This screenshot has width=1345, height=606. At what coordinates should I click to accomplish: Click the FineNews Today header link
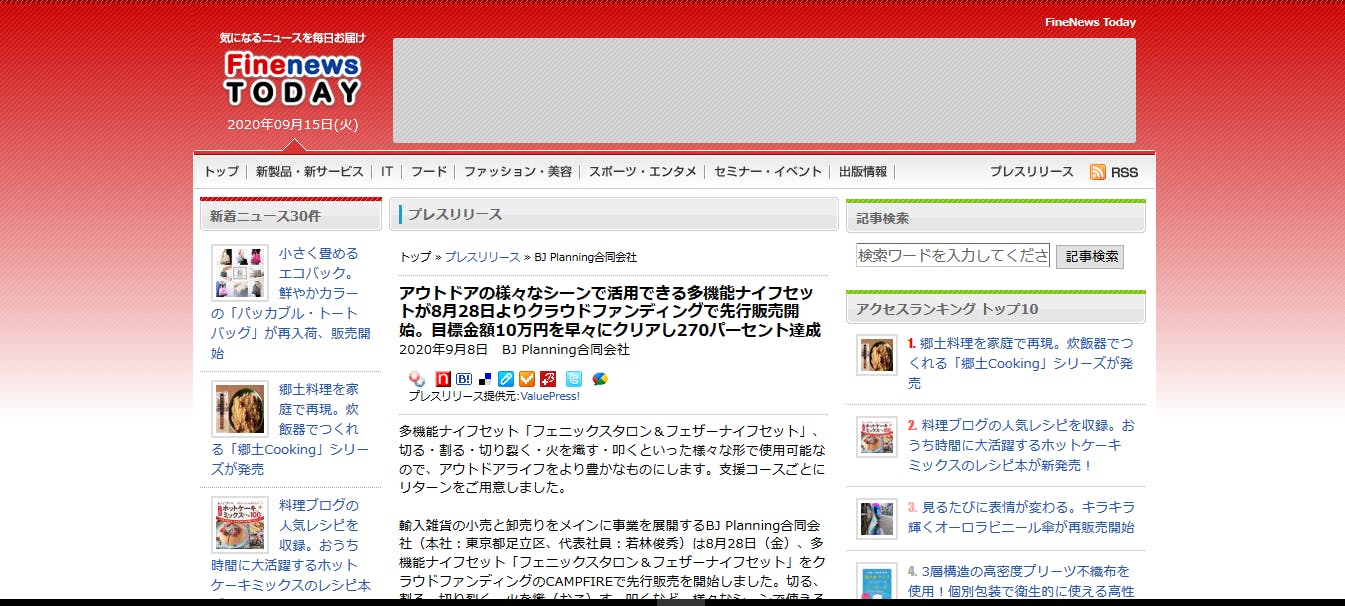click(x=1090, y=22)
